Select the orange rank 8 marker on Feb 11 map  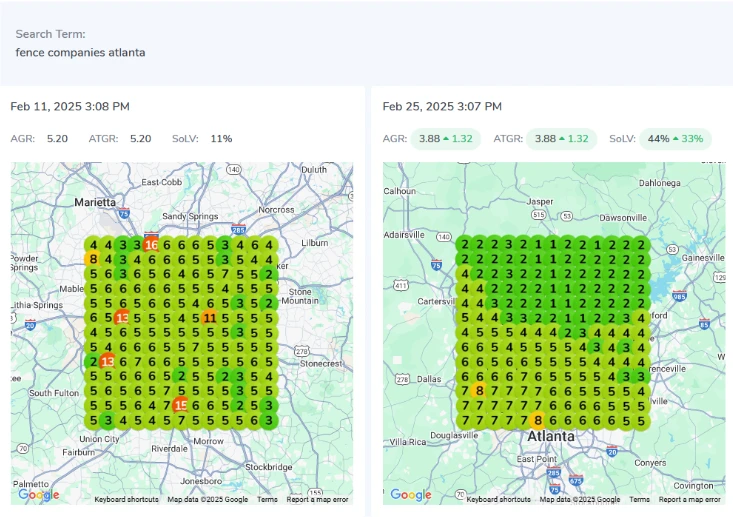(93, 259)
